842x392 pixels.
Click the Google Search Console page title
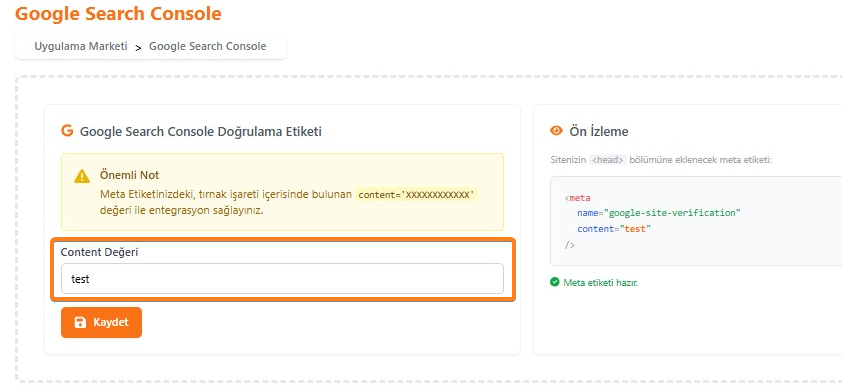coord(118,13)
